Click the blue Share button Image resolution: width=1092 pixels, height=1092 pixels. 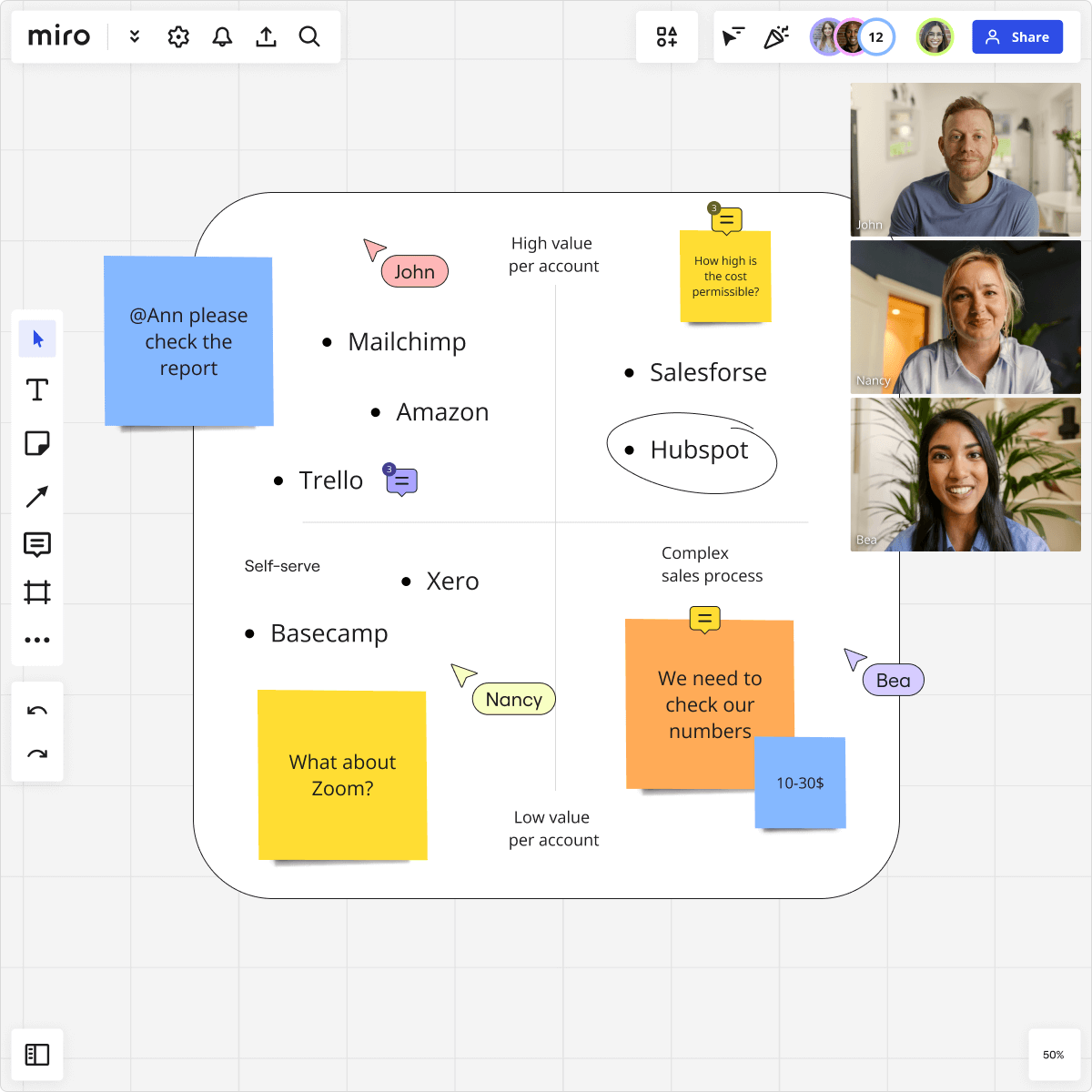[1017, 37]
